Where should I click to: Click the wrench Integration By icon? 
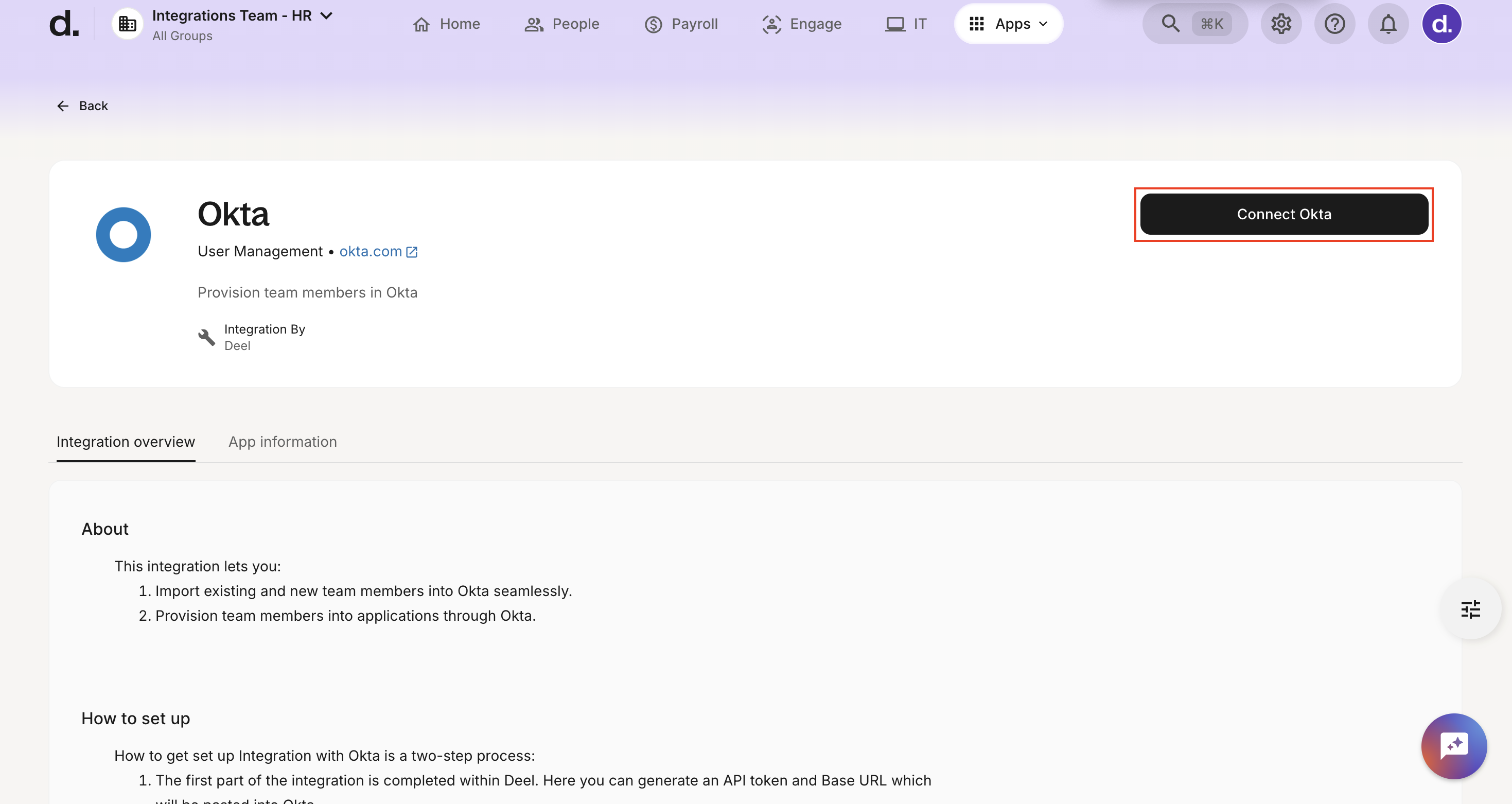tap(206, 337)
